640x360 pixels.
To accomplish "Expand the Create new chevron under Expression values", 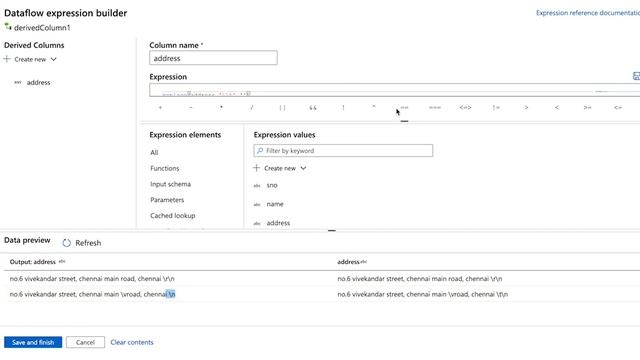I will pos(303,168).
